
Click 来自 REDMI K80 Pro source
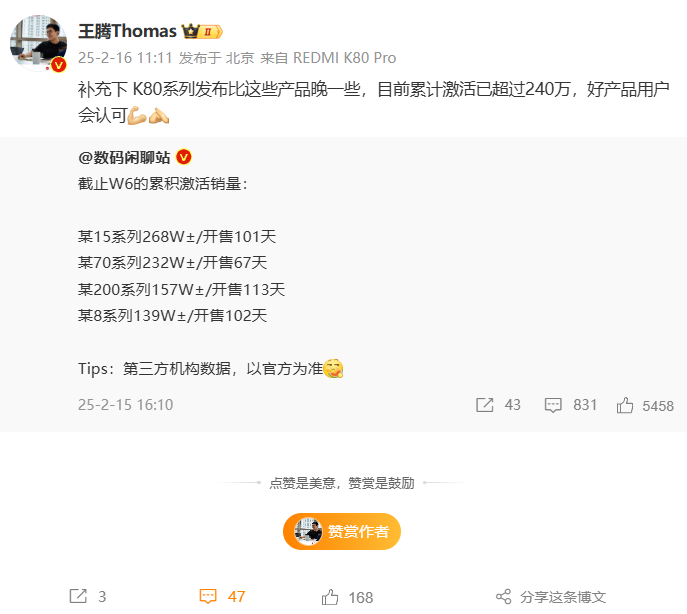coord(328,58)
